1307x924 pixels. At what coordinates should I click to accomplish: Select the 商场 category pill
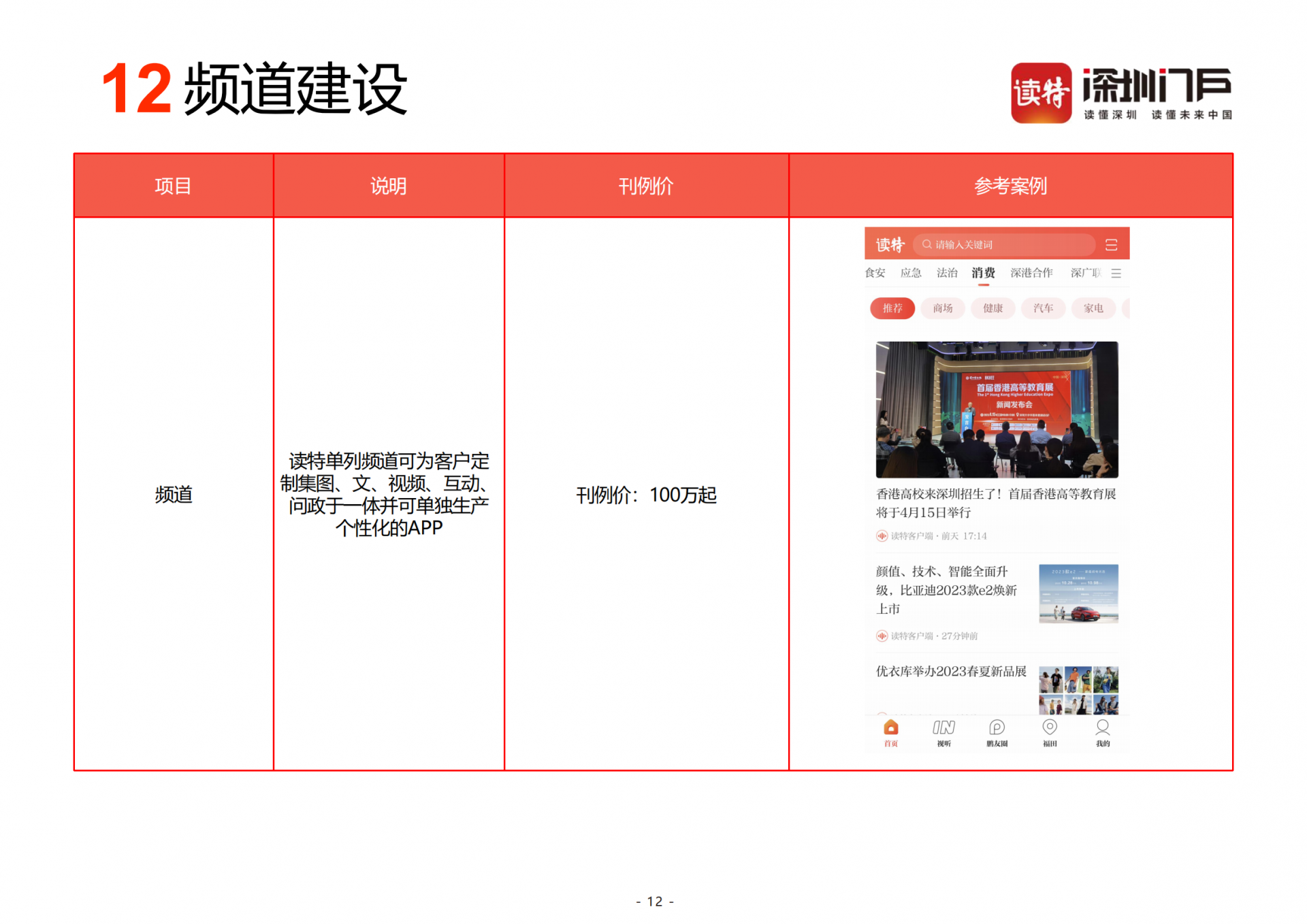pyautogui.click(x=943, y=308)
